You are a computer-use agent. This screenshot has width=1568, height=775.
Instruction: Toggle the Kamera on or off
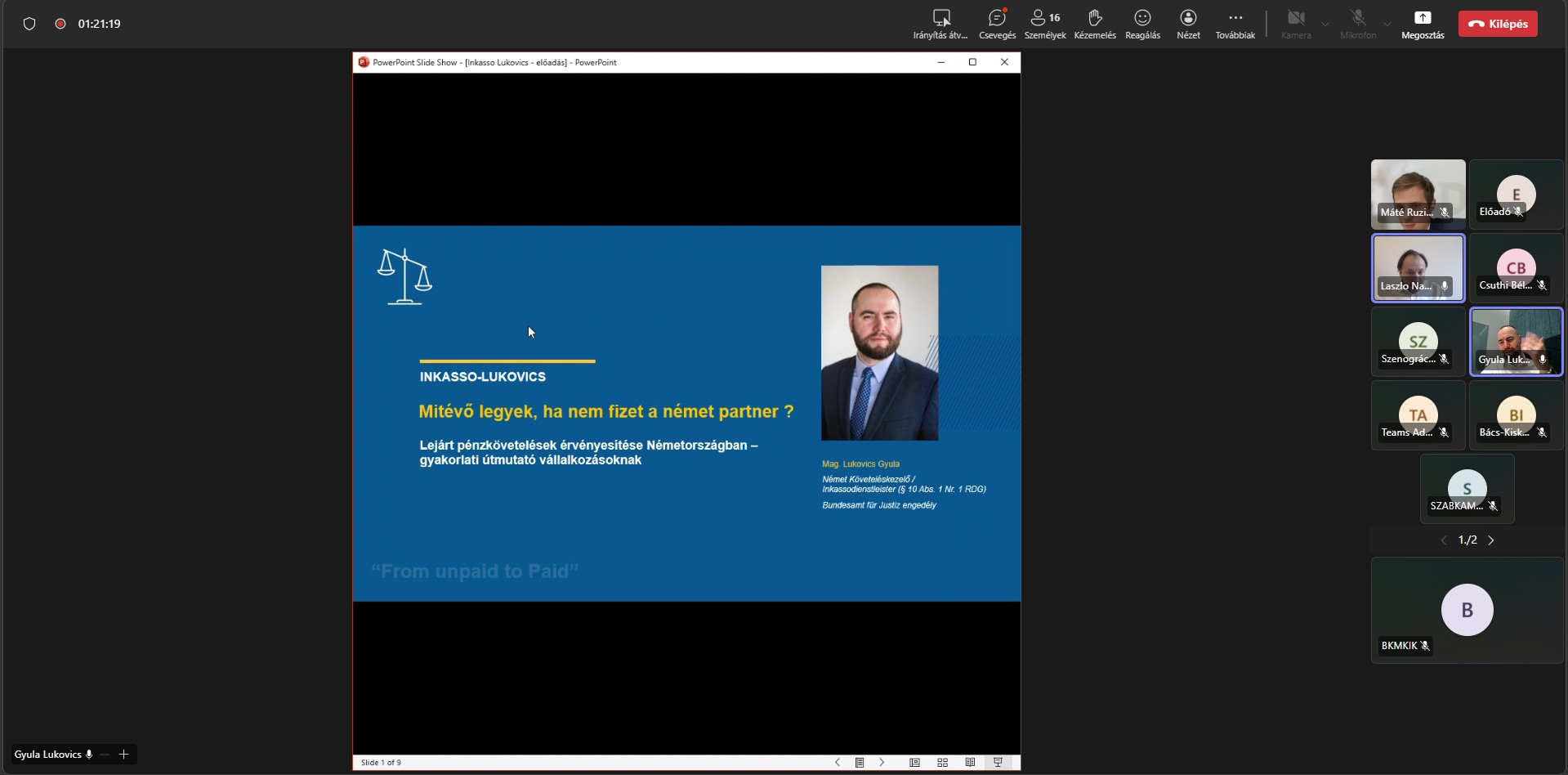[x=1296, y=24]
